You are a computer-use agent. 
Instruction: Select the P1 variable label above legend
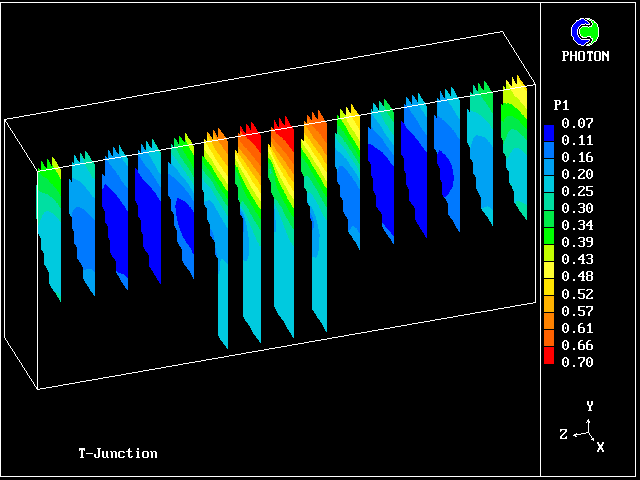561,104
